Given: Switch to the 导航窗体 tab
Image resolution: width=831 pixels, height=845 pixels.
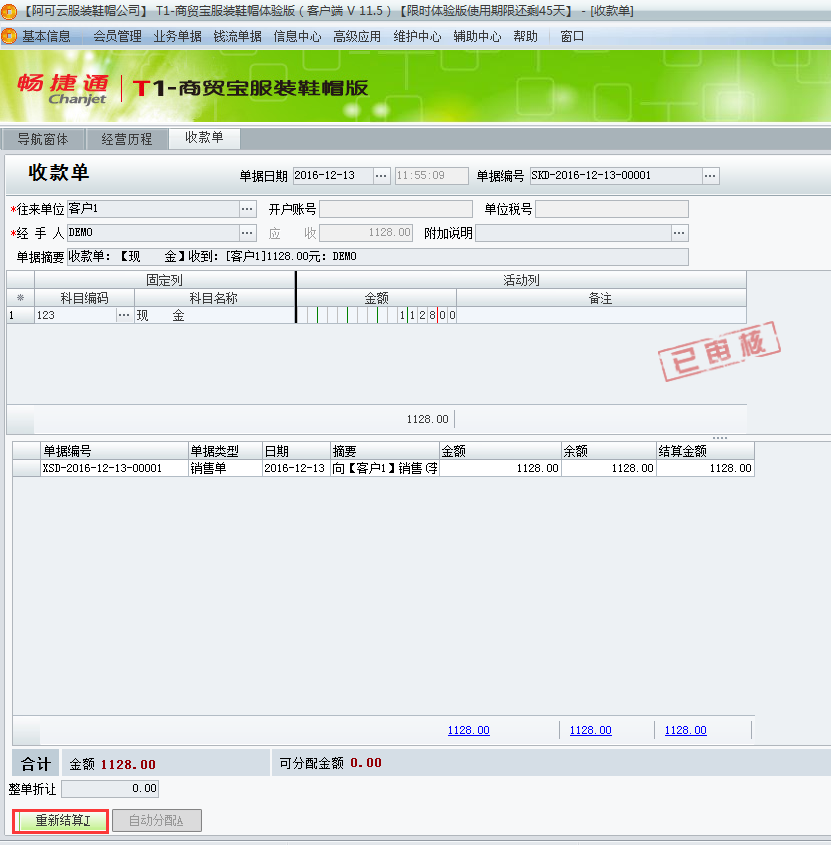Looking at the screenshot, I should click(x=43, y=139).
